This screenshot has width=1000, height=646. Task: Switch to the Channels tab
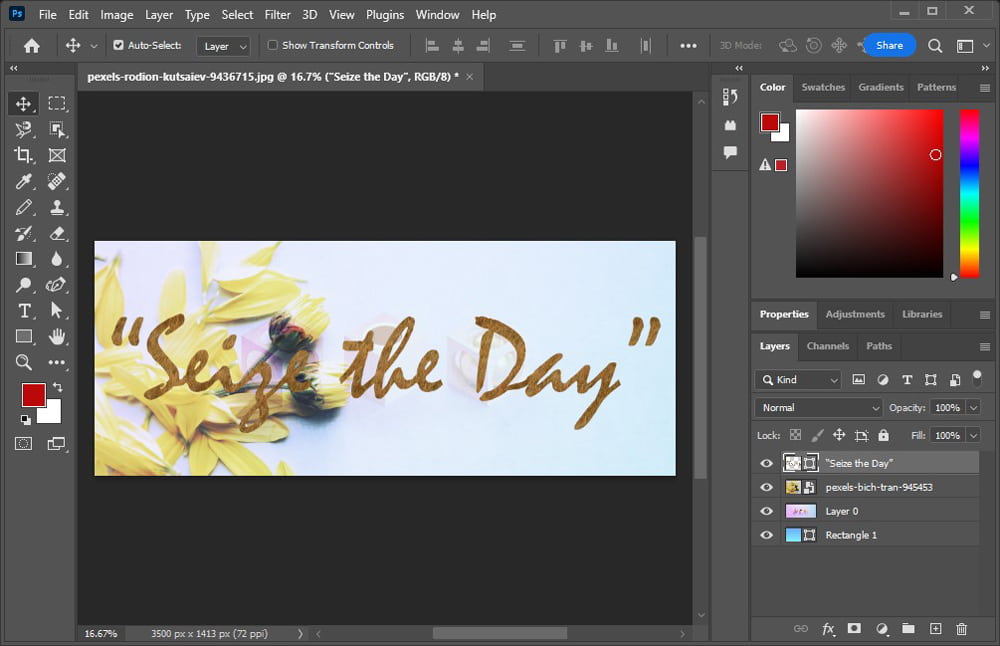[828, 346]
